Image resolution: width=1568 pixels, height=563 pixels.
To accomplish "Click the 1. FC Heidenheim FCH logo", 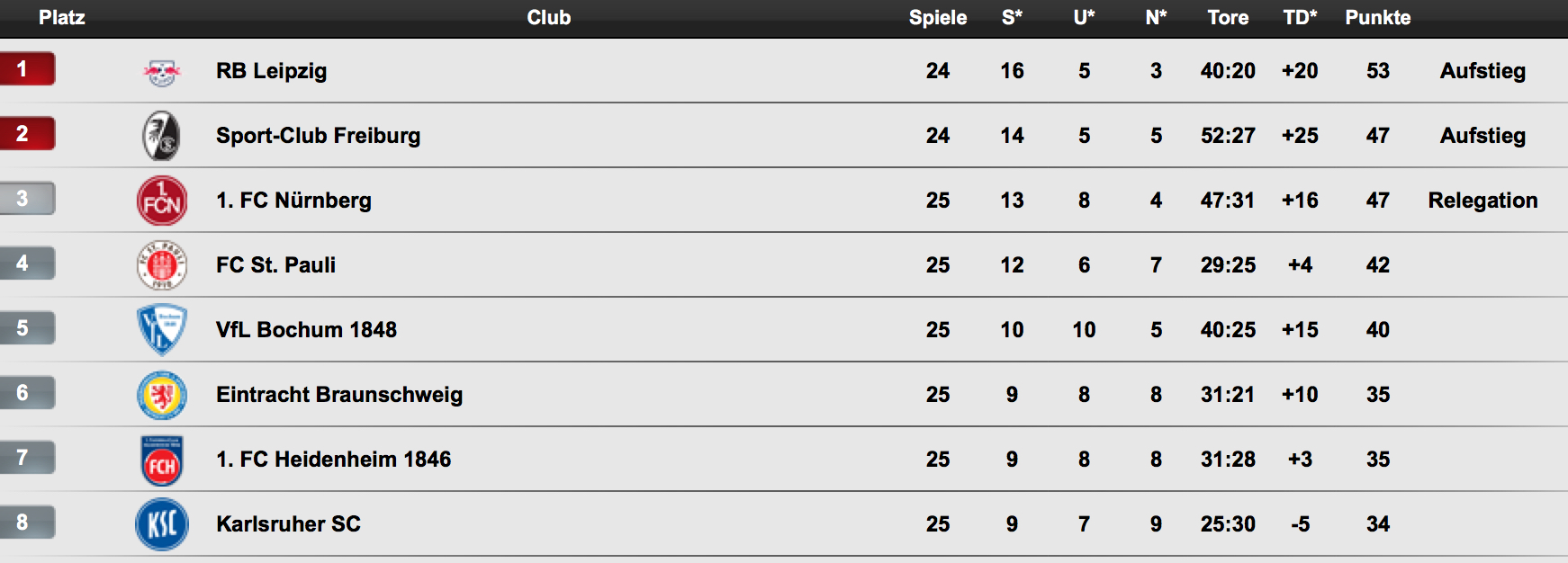I will pos(162,460).
